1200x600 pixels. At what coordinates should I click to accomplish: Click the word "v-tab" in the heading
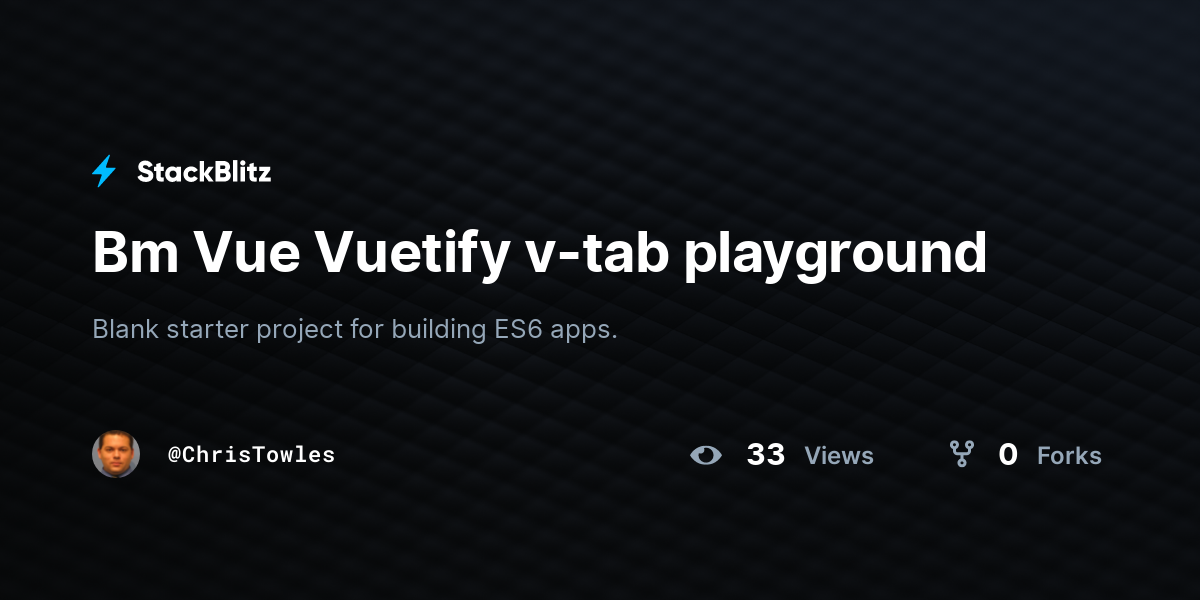pyautogui.click(x=597, y=252)
